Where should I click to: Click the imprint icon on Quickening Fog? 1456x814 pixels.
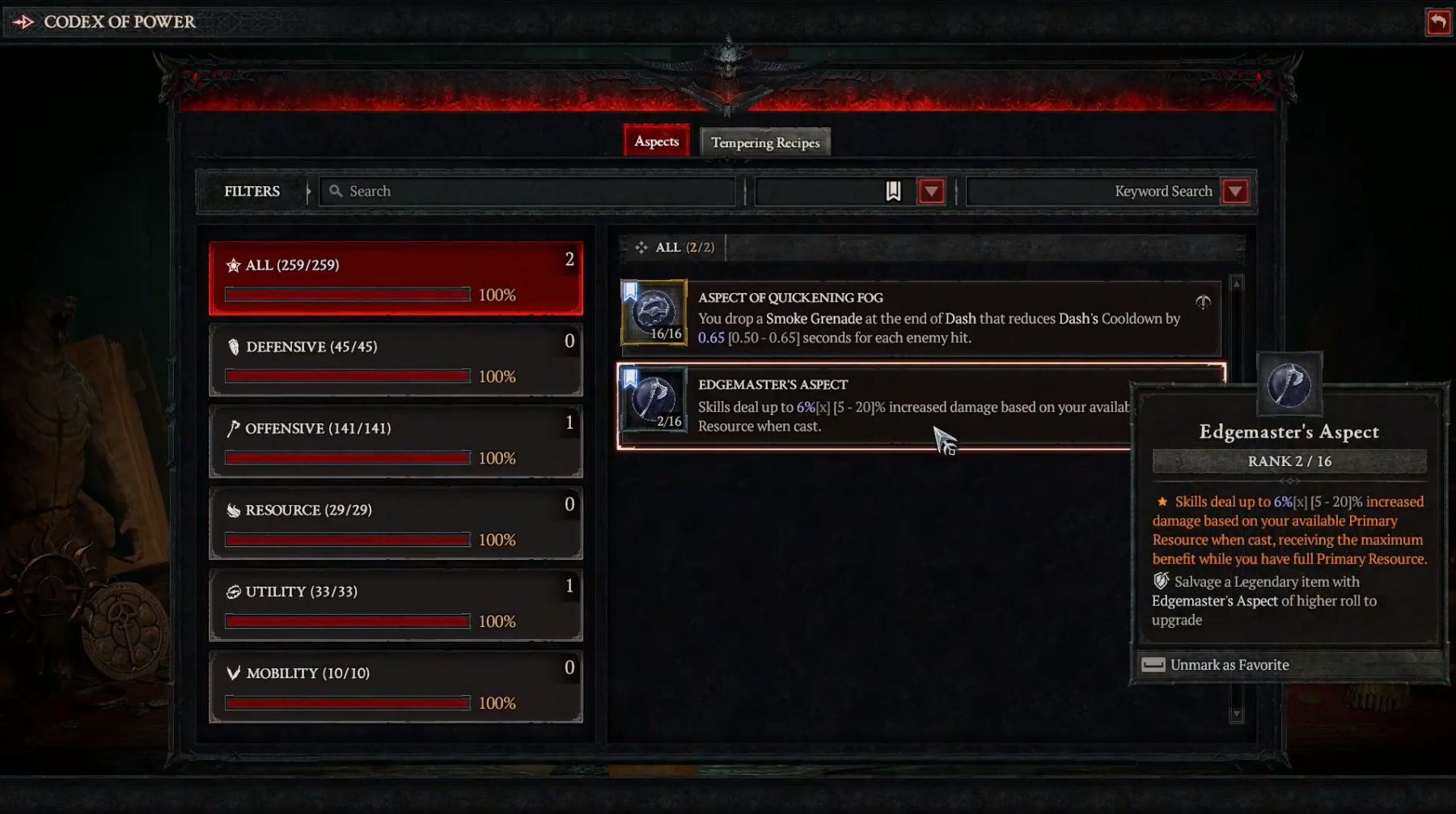point(1203,303)
